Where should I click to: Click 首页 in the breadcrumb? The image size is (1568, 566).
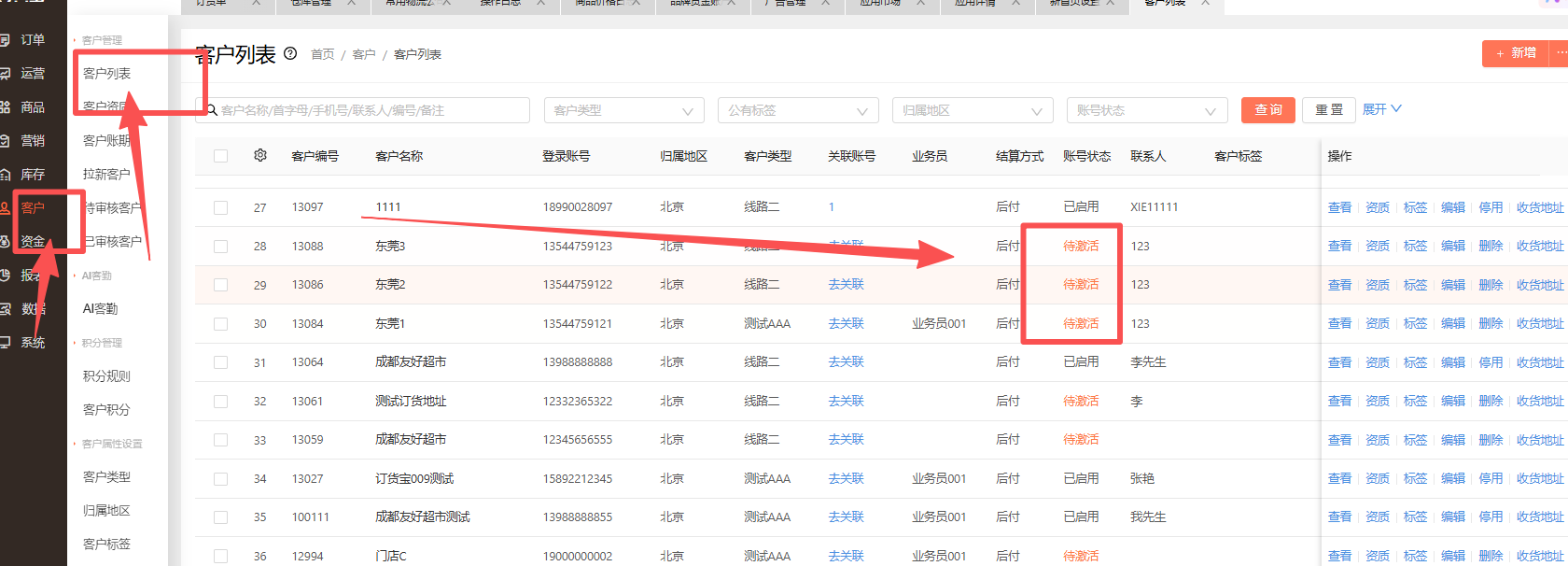[323, 54]
